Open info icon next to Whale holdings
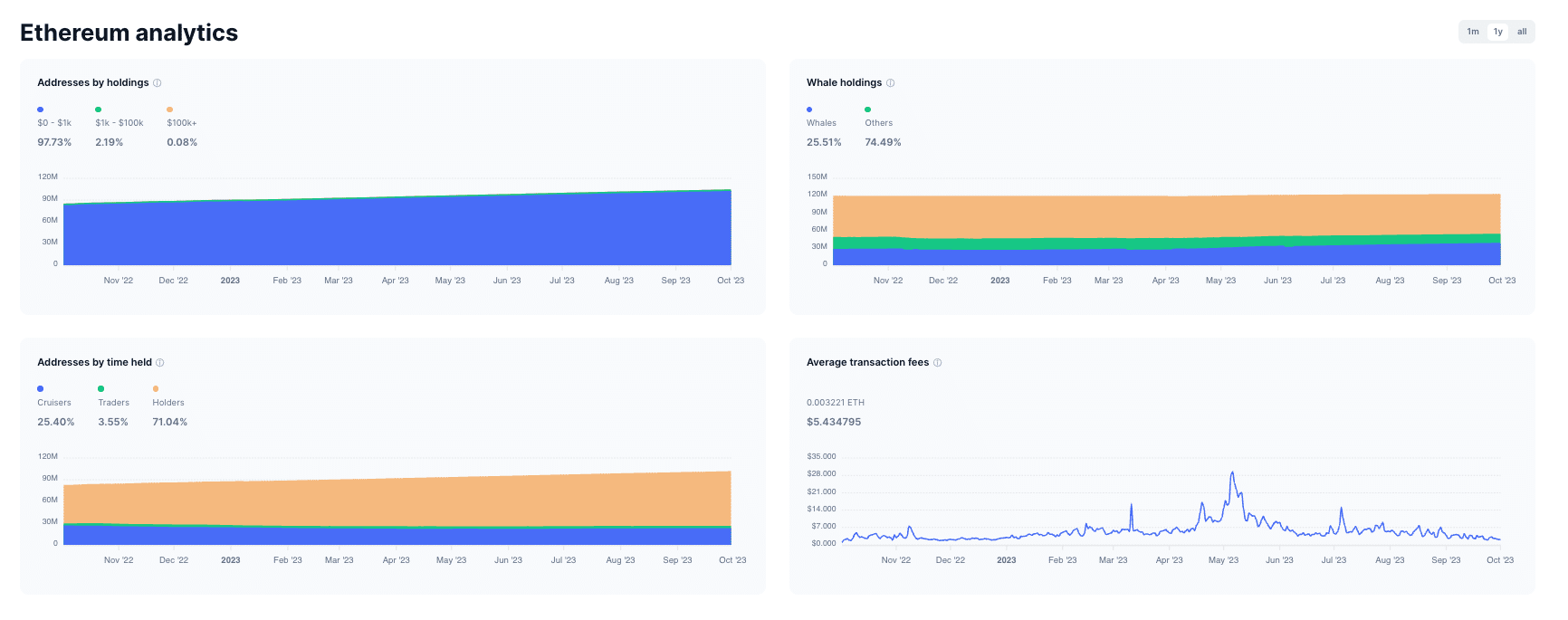 (x=891, y=82)
